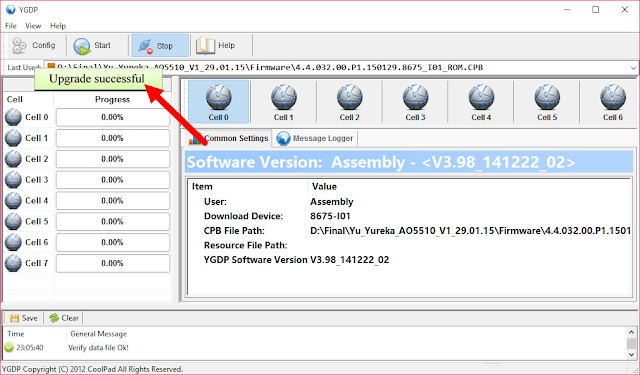Select the 'YGDP Software Version' row

pyautogui.click(x=409, y=260)
